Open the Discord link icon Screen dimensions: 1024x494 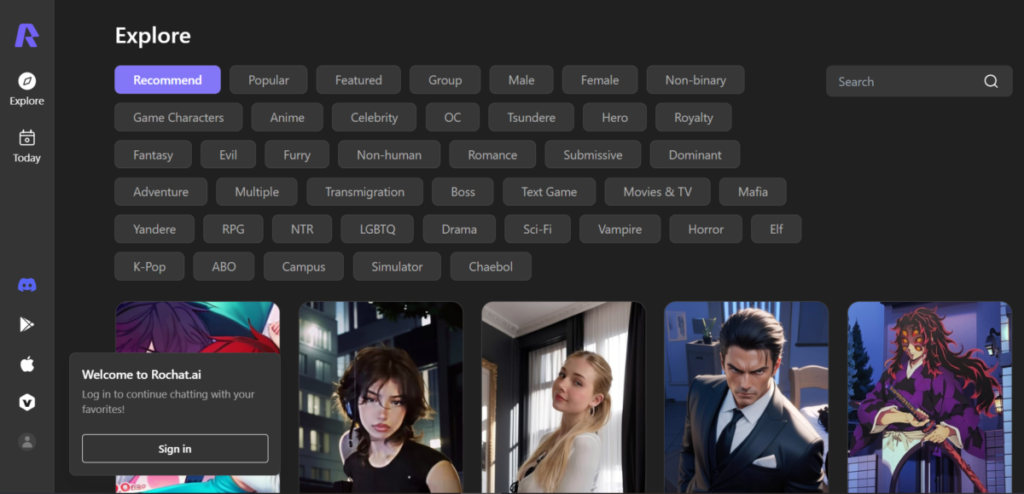point(27,285)
